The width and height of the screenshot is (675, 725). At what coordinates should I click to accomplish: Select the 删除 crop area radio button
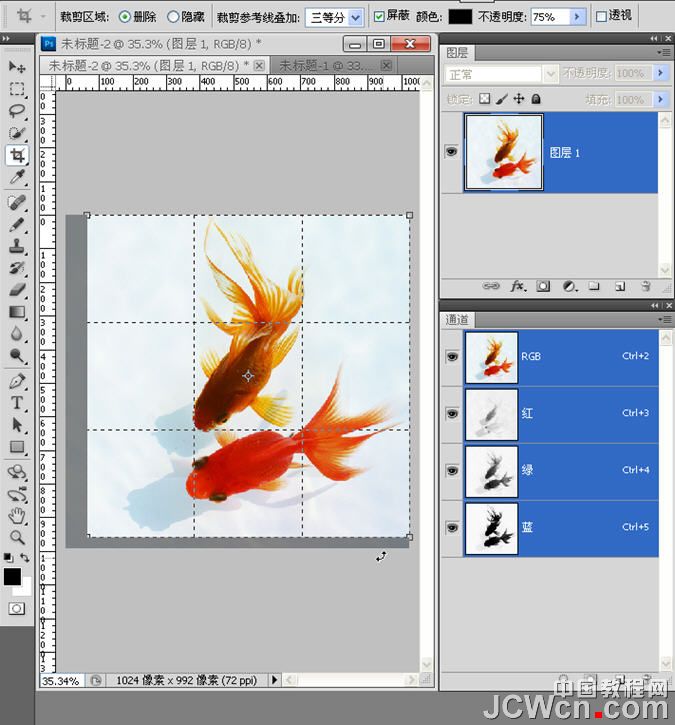pos(124,17)
